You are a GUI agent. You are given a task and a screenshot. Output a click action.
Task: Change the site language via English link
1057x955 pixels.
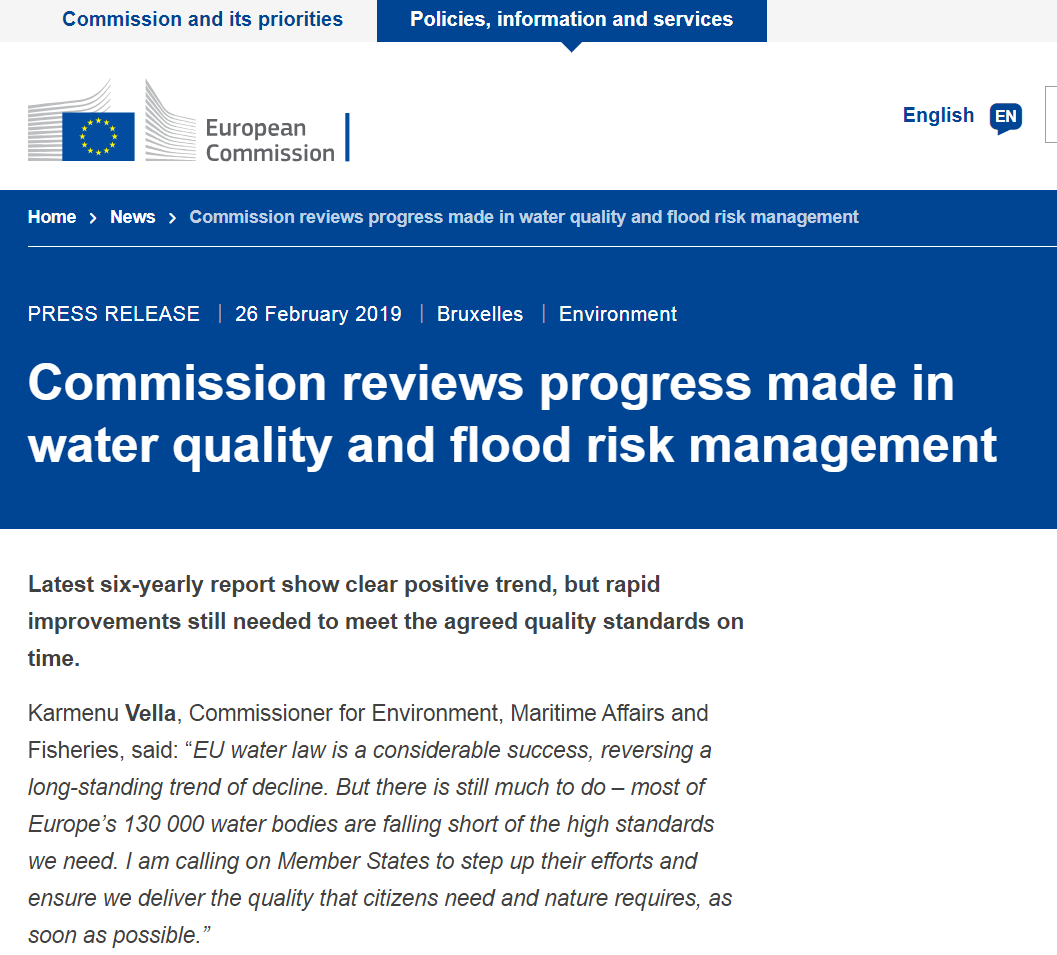point(938,116)
